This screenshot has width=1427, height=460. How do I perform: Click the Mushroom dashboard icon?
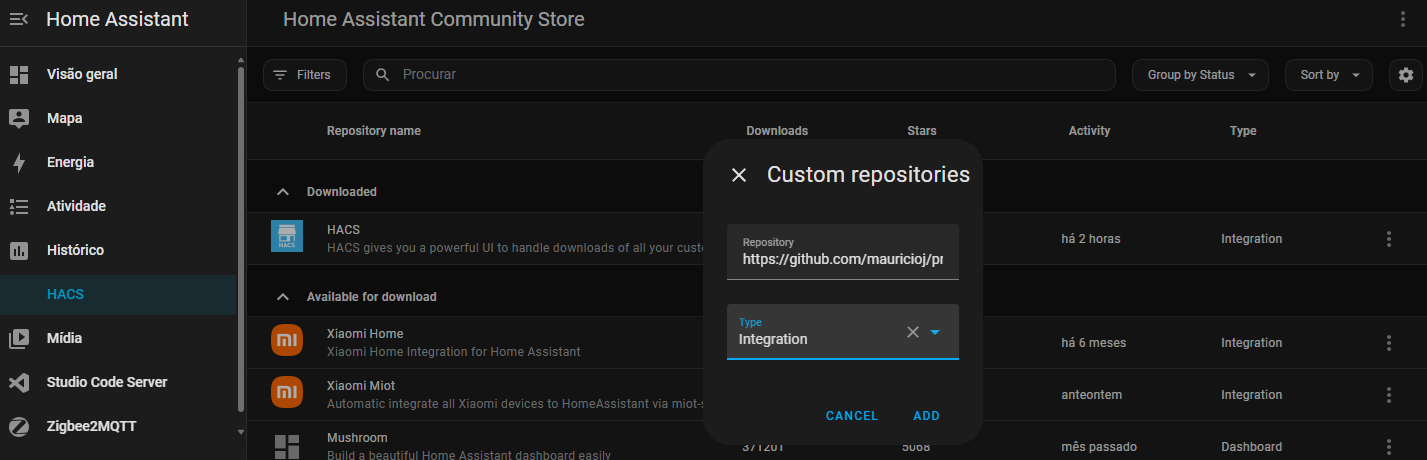pos(287,446)
